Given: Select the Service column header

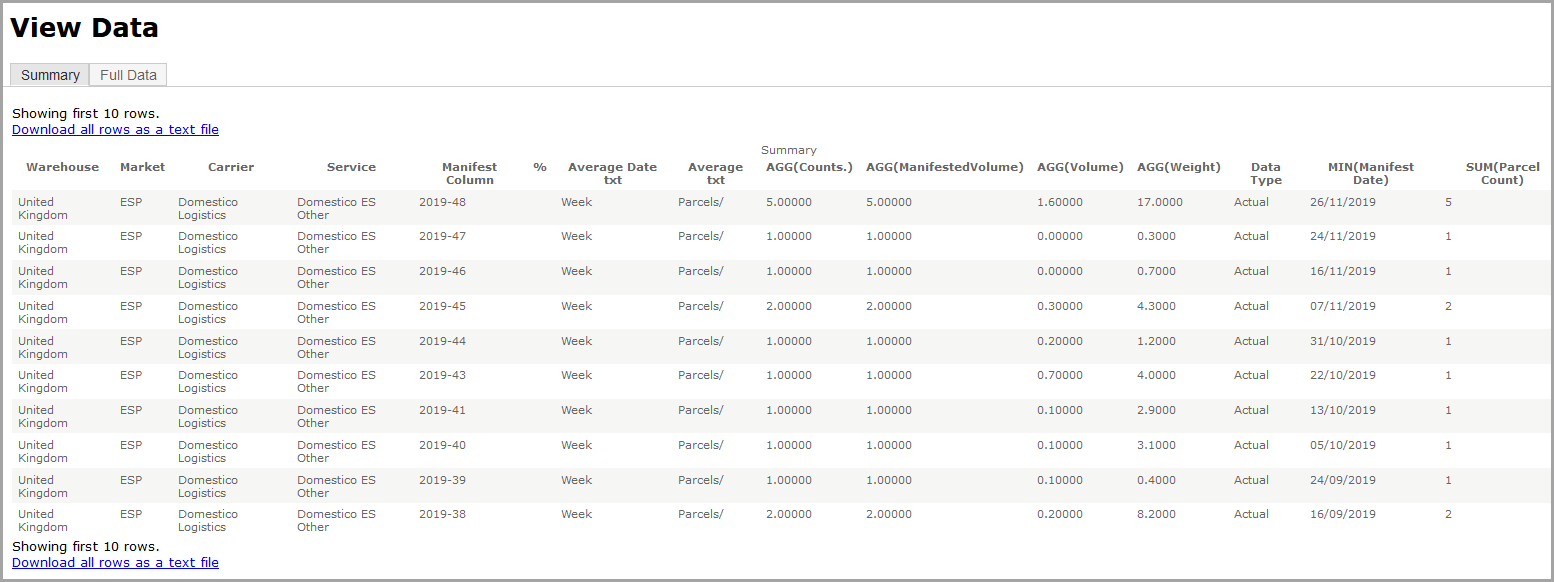Looking at the screenshot, I should (351, 167).
